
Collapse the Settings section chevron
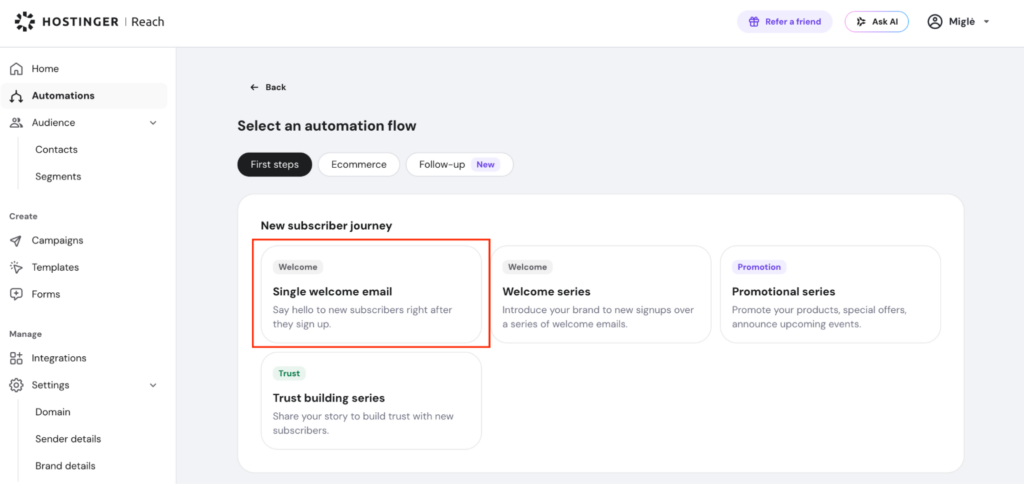[x=153, y=385]
